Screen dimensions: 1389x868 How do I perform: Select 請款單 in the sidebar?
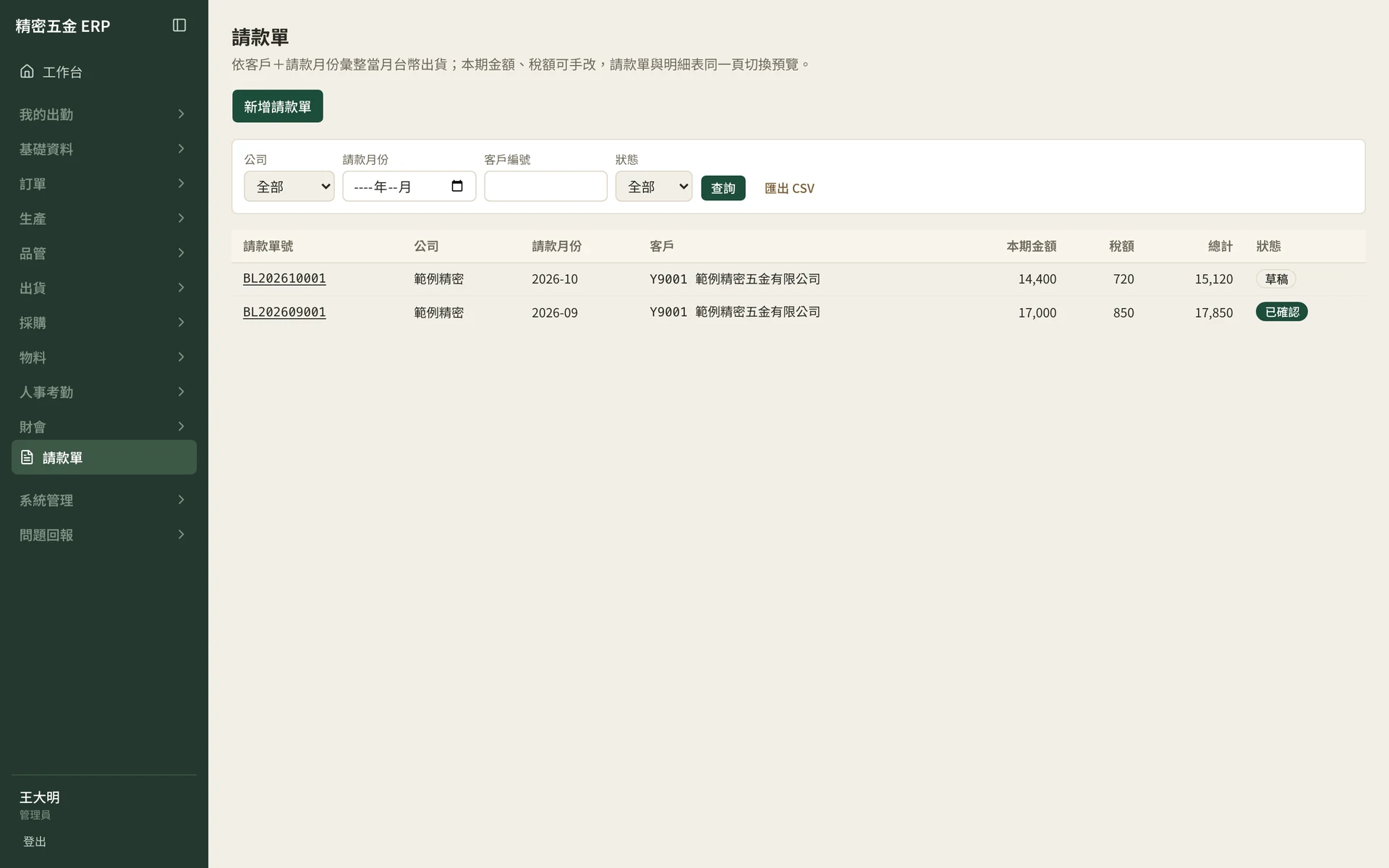(x=104, y=457)
